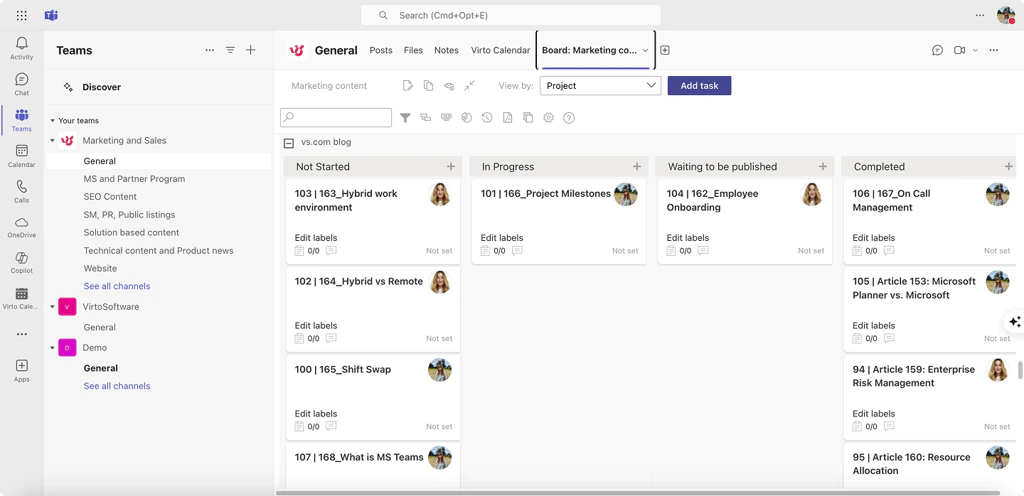This screenshot has height=496, width=1024.
Task: Click See all channels under Demo
Action: point(117,386)
